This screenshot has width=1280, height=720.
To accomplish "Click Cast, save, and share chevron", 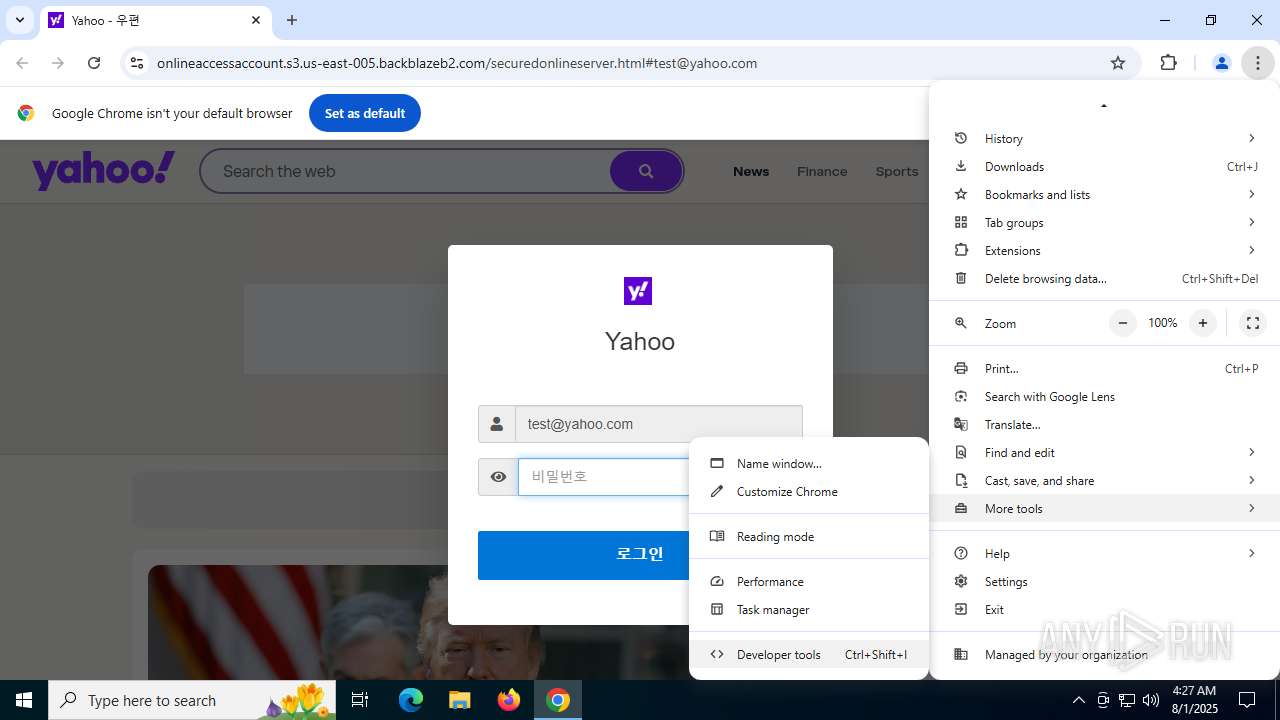I will pyautogui.click(x=1251, y=480).
